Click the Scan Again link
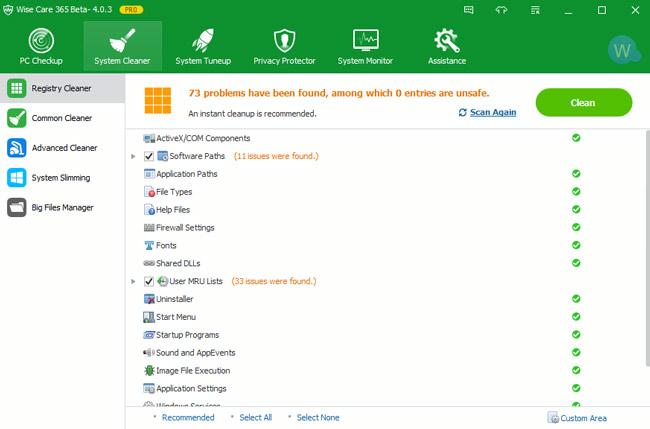 coord(493,112)
